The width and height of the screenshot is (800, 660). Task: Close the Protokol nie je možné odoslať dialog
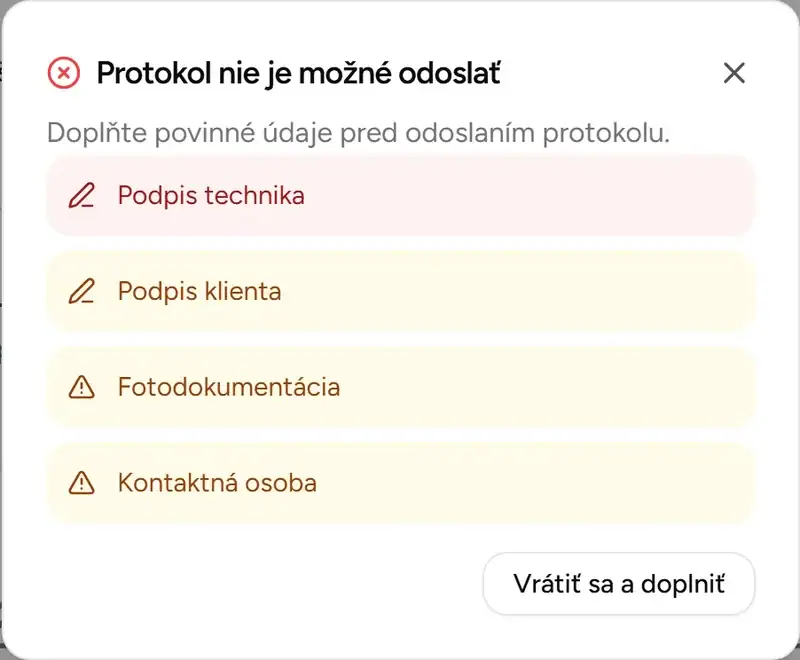pyautogui.click(x=734, y=72)
